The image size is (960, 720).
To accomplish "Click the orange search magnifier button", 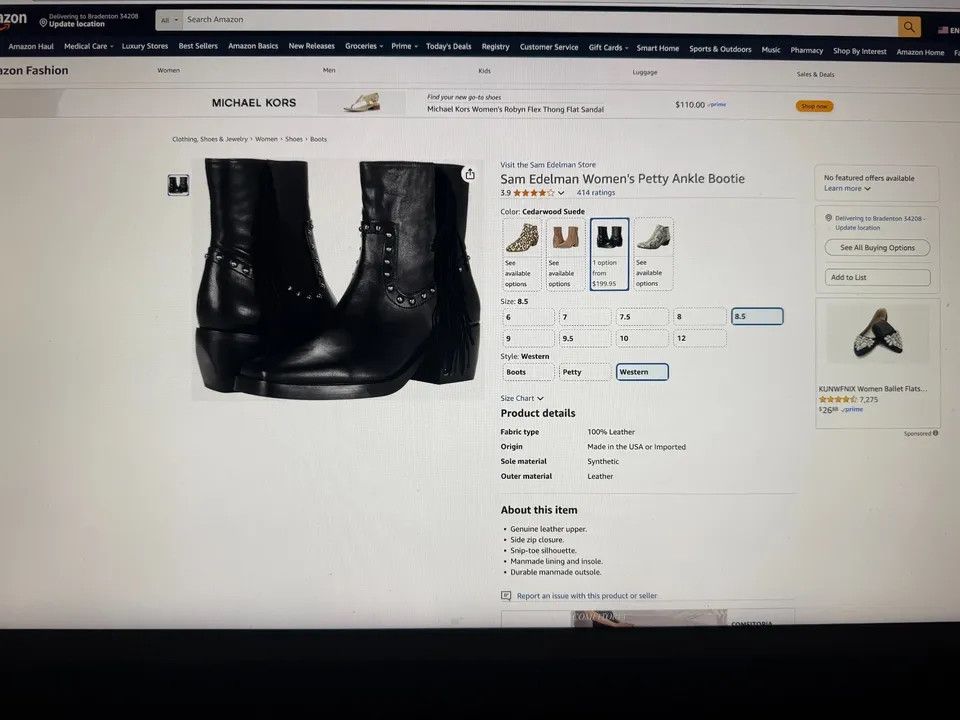I will tap(909, 27).
